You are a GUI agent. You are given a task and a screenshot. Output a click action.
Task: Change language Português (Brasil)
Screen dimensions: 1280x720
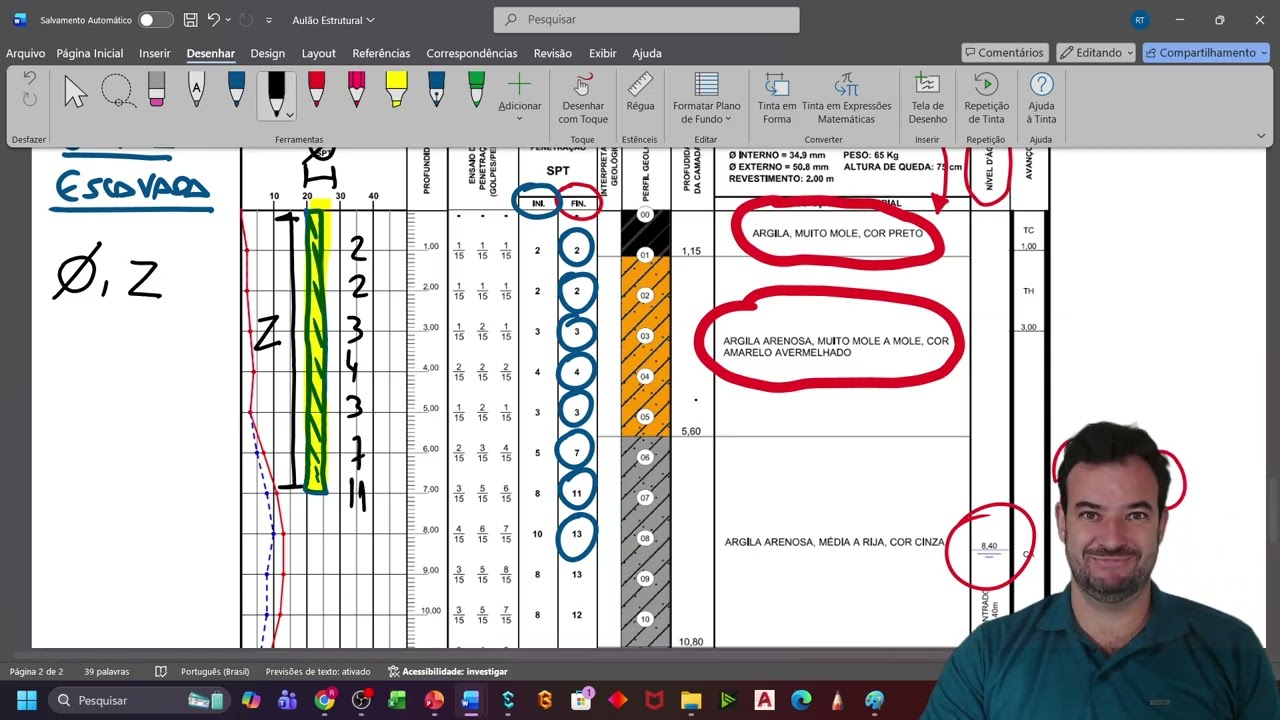pyautogui.click(x=215, y=672)
